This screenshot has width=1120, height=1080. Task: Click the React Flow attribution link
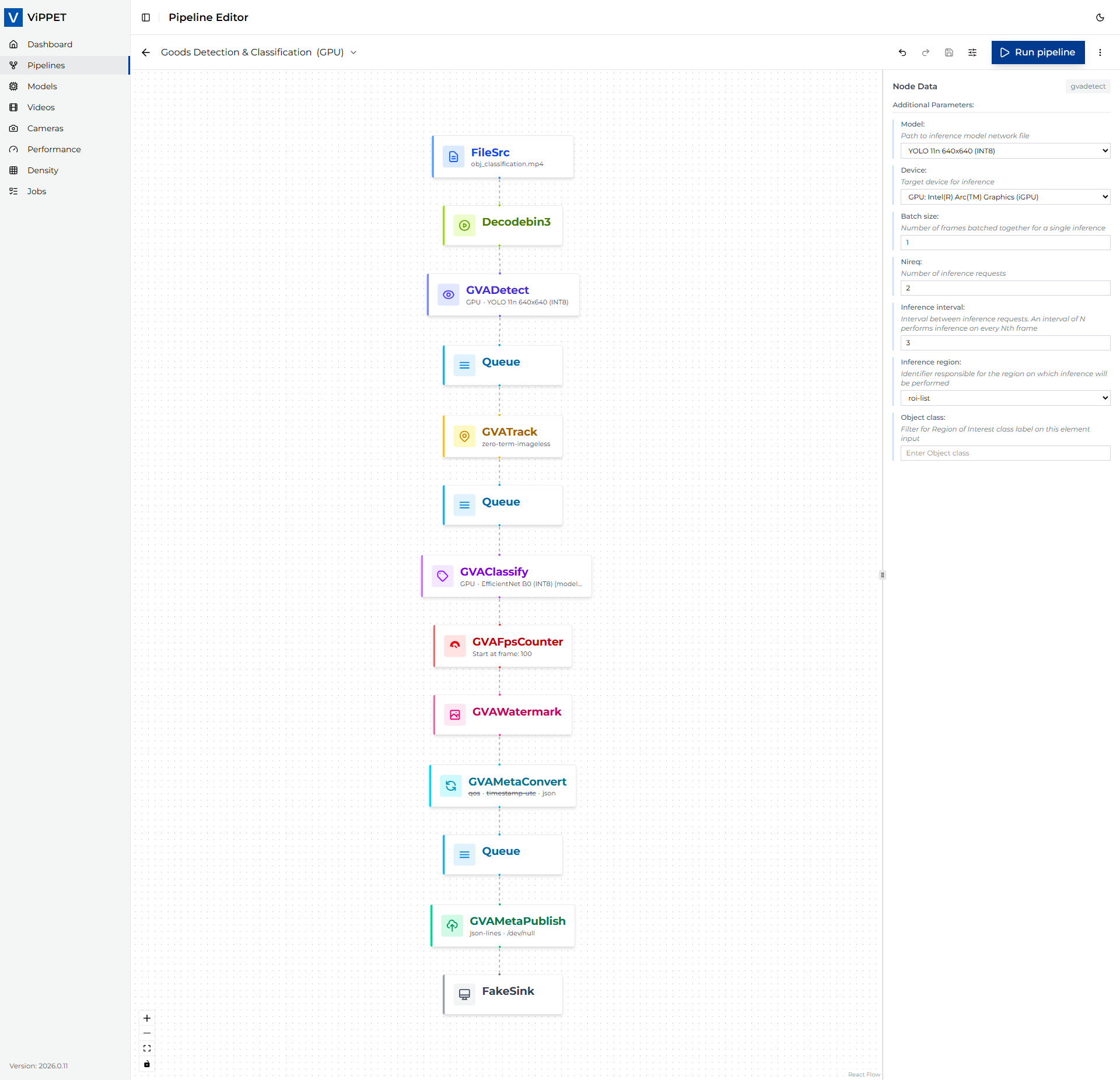[864, 1074]
